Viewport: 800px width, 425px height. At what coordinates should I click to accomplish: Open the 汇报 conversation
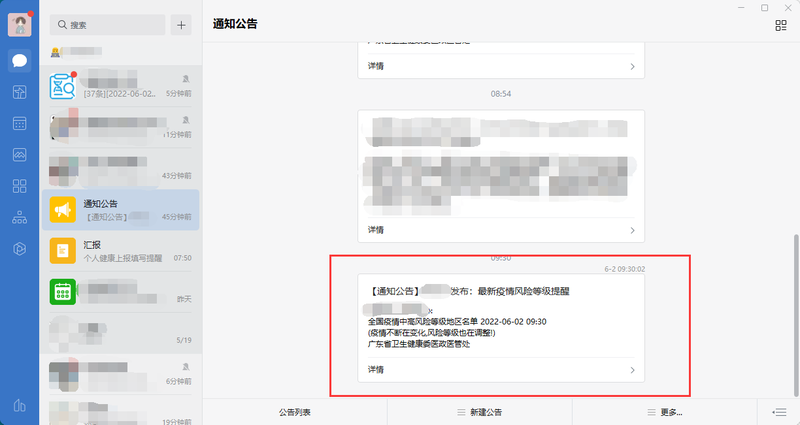click(x=120, y=251)
